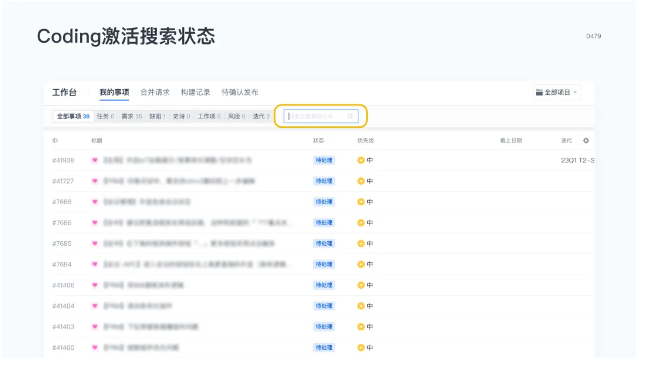Click the 工作台 heading
Viewport: 645px width, 388px height.
coord(65,92)
